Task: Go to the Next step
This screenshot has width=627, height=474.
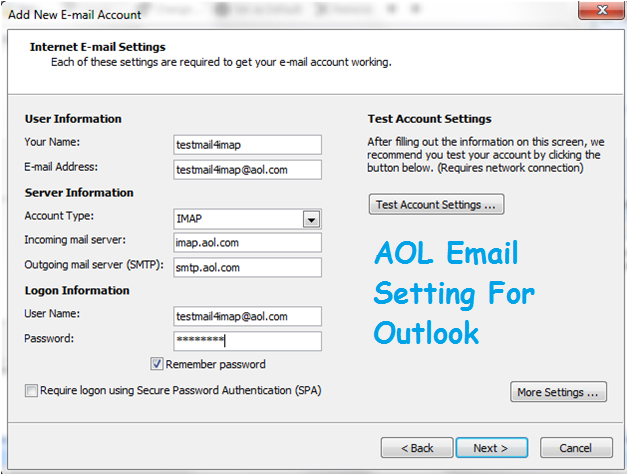Action: coord(491,448)
